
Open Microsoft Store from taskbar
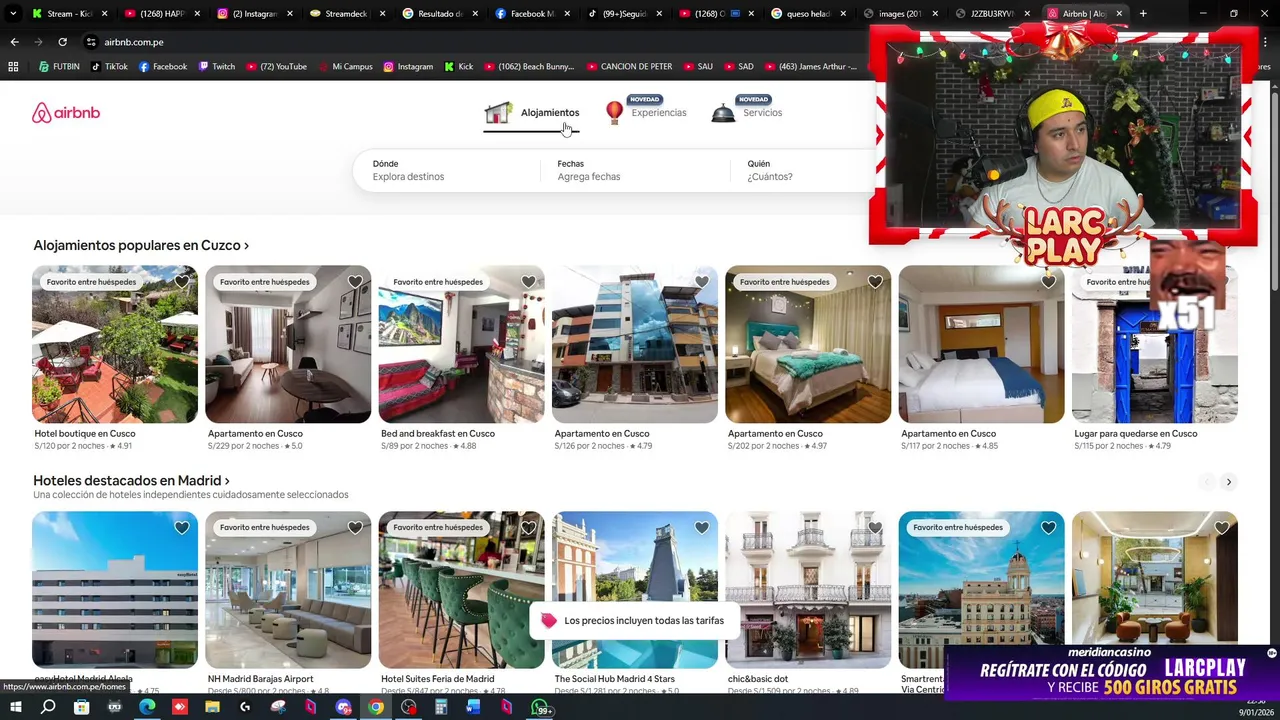(x=81, y=708)
